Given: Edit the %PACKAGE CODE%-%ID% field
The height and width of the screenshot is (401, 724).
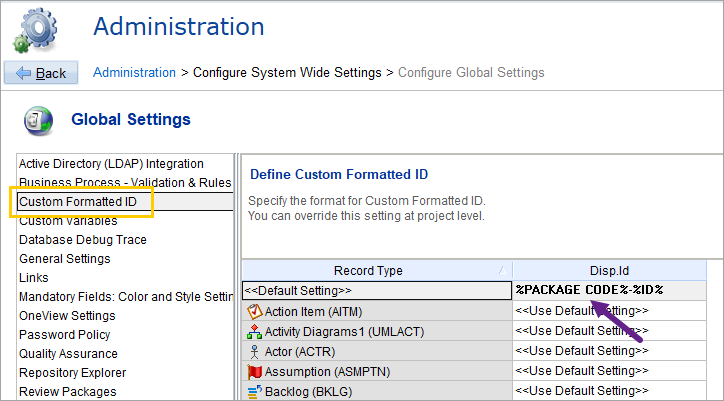Looking at the screenshot, I should click(x=609, y=290).
